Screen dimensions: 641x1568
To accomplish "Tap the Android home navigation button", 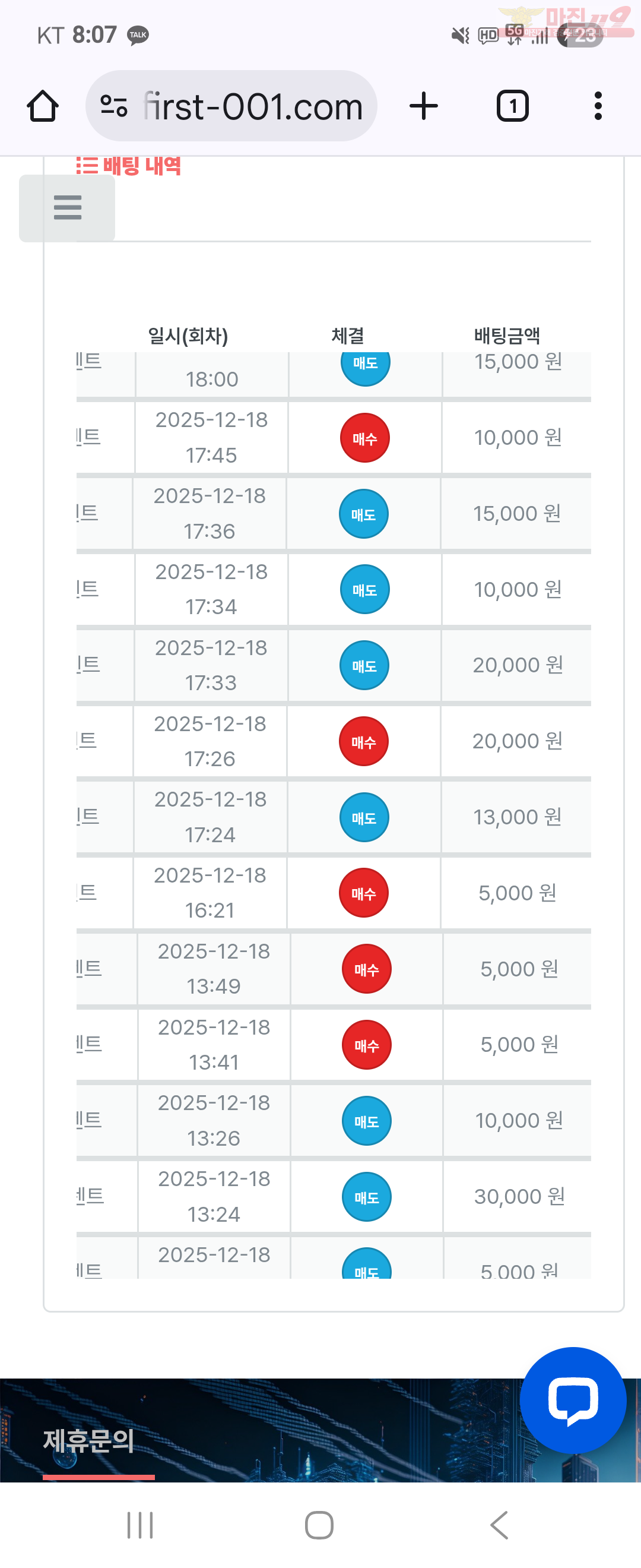I will coord(319,1525).
